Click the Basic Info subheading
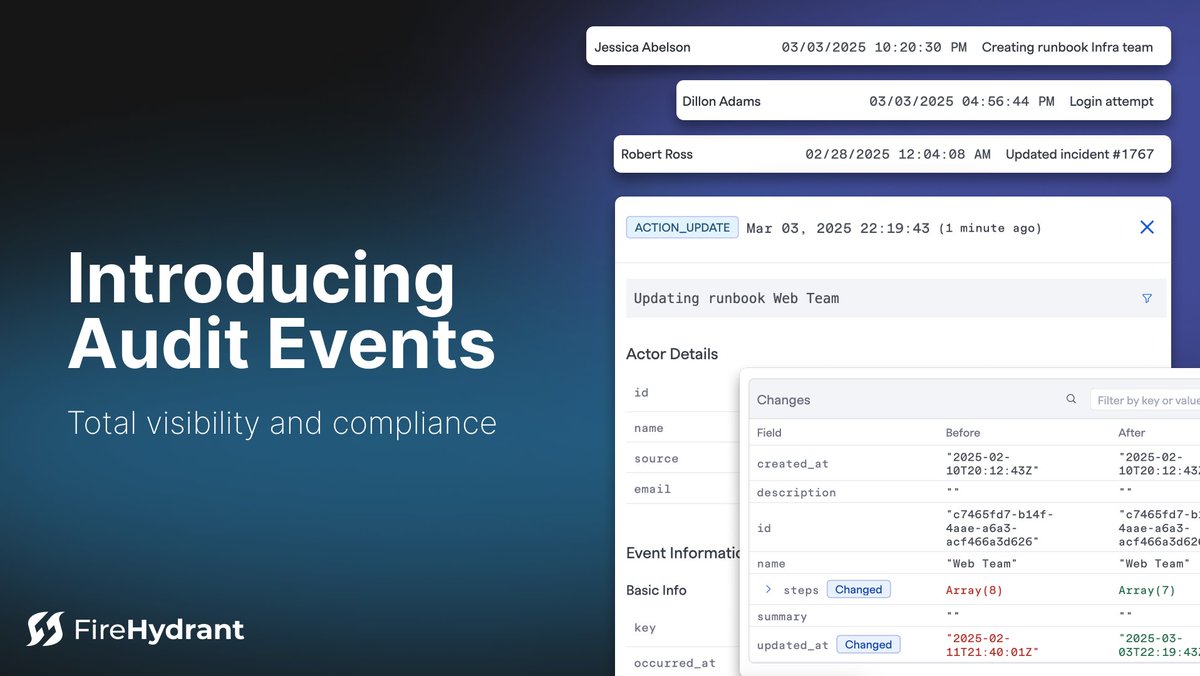This screenshot has width=1200, height=676. [656, 590]
